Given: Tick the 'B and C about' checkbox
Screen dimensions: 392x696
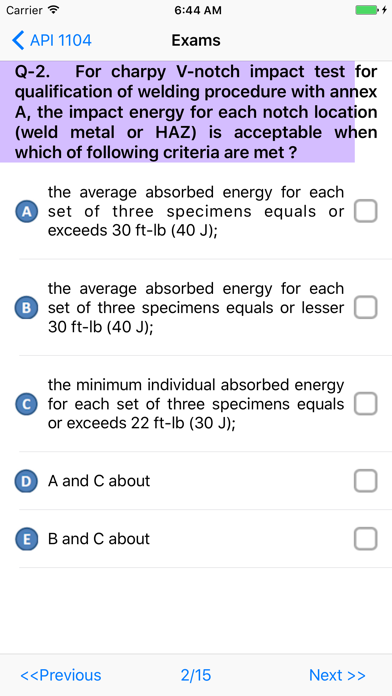Looking at the screenshot, I should (365, 539).
